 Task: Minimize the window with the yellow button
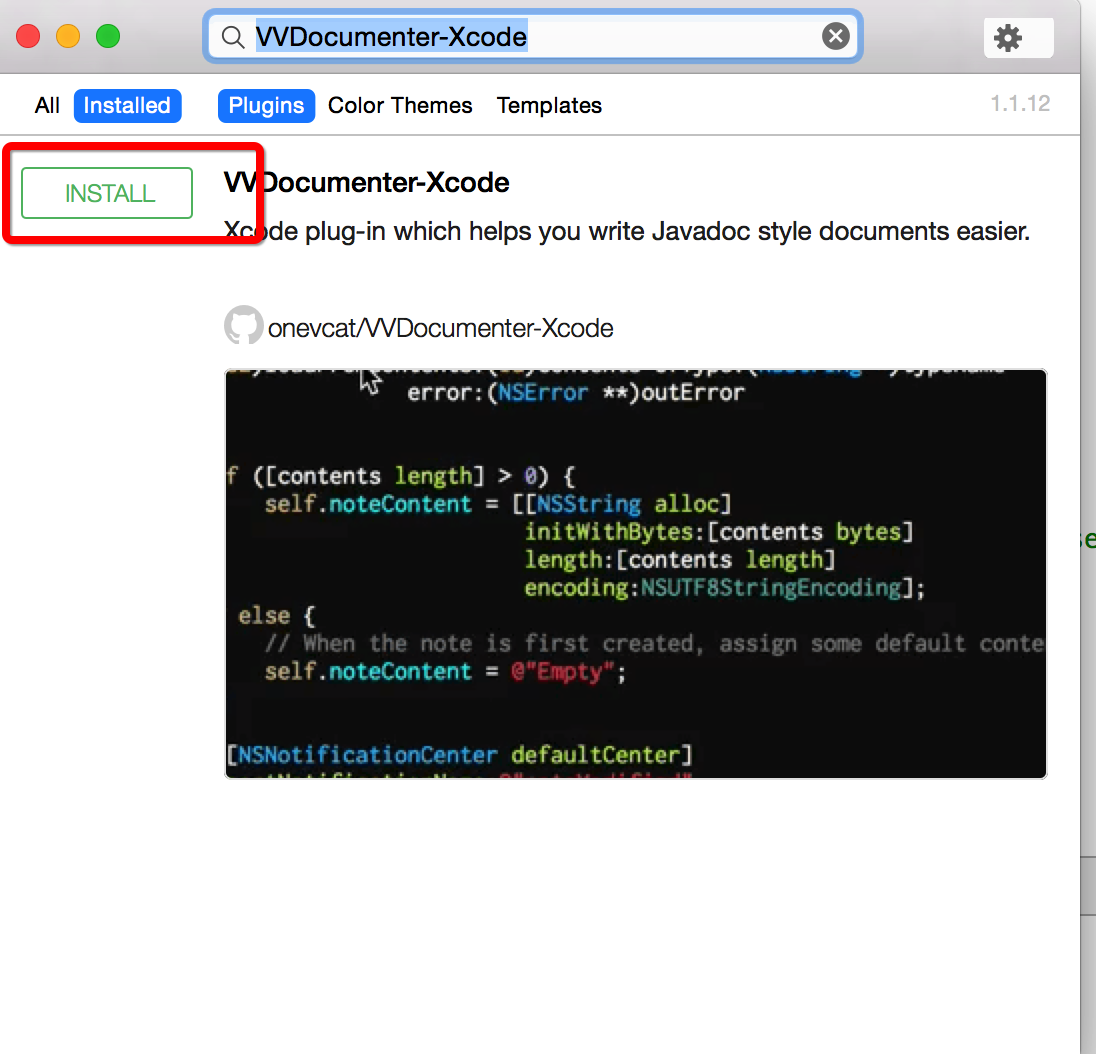tap(68, 37)
